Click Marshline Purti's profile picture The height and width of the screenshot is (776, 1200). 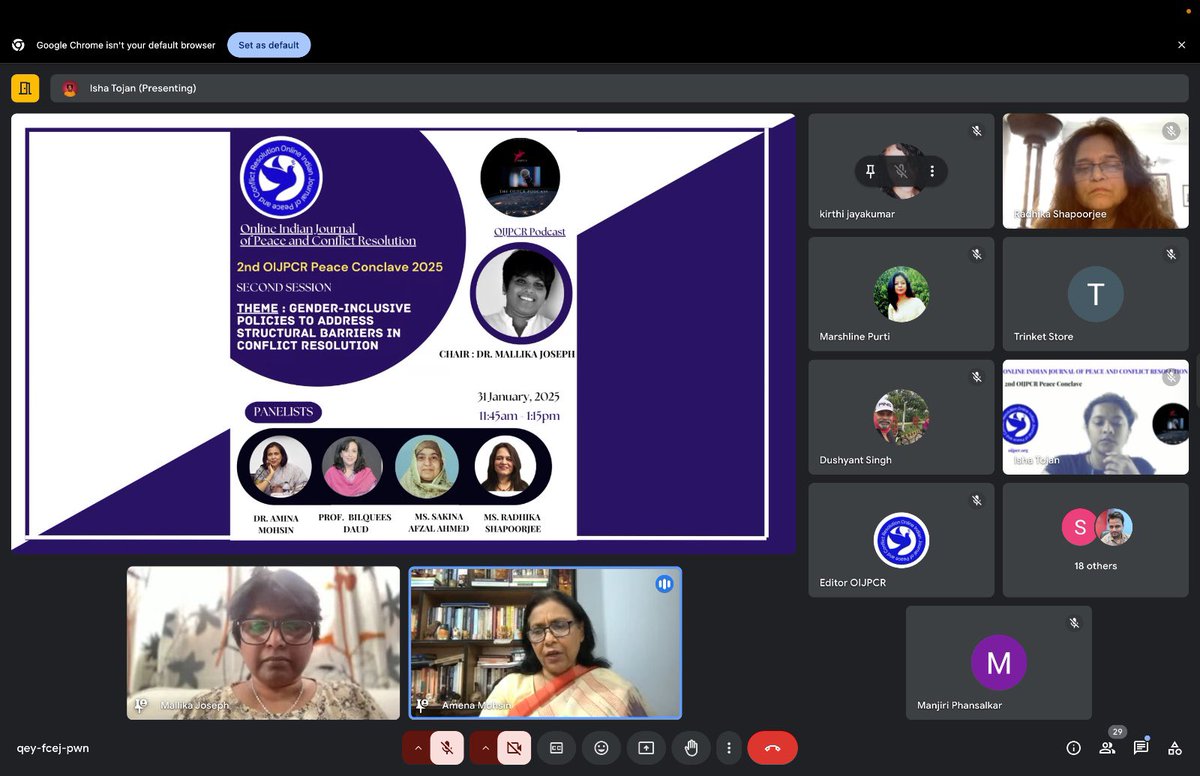coord(901,294)
